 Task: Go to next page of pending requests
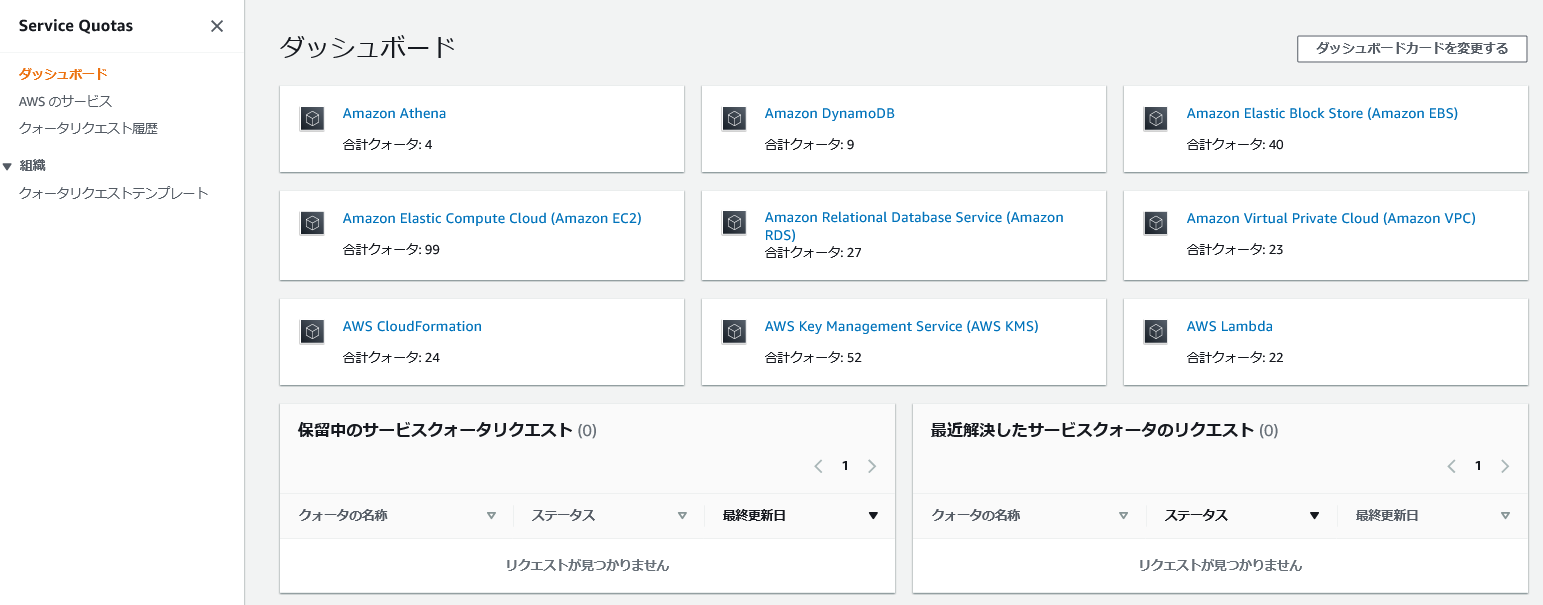coord(872,466)
